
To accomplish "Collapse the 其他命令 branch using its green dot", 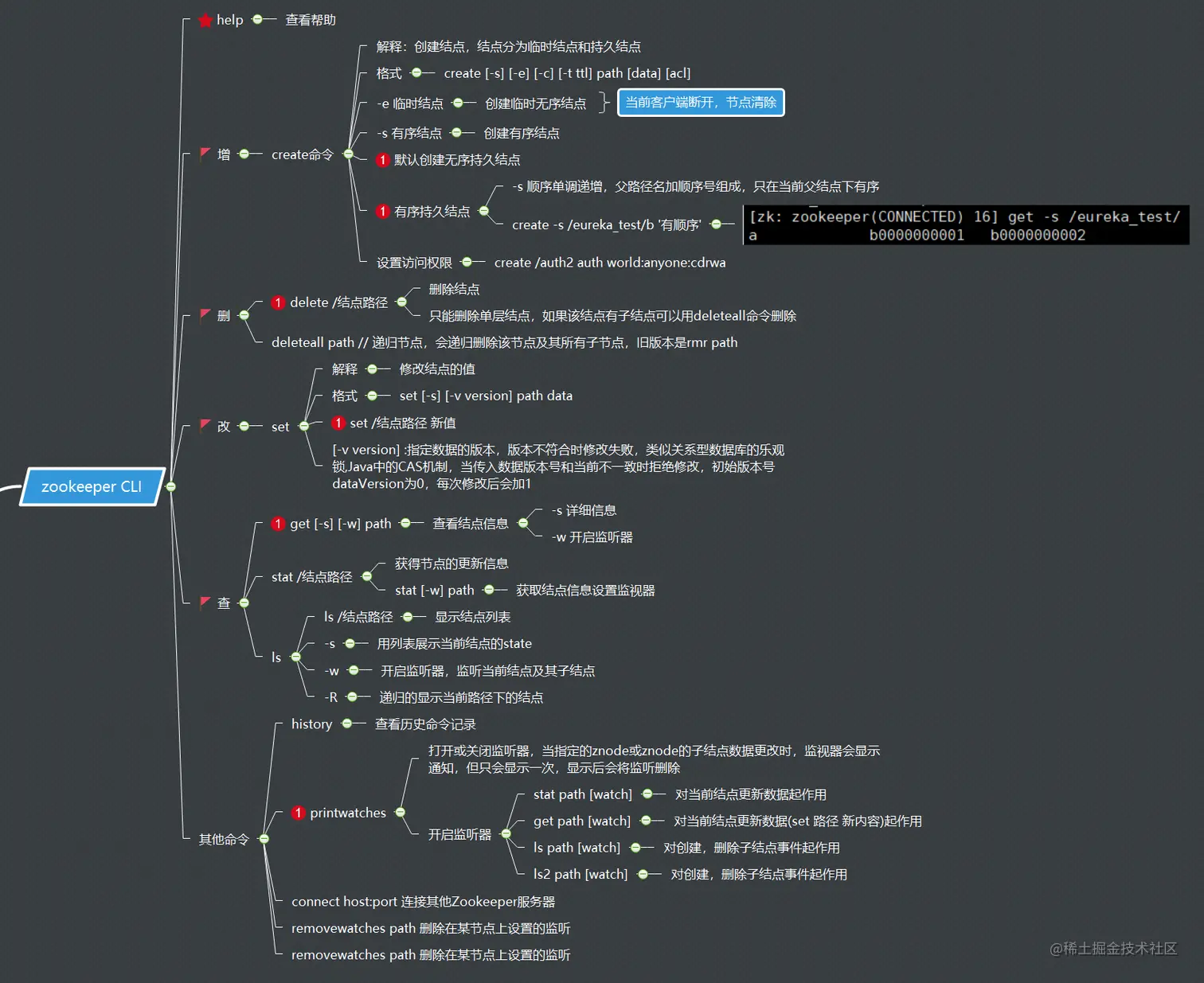I will pos(264,838).
